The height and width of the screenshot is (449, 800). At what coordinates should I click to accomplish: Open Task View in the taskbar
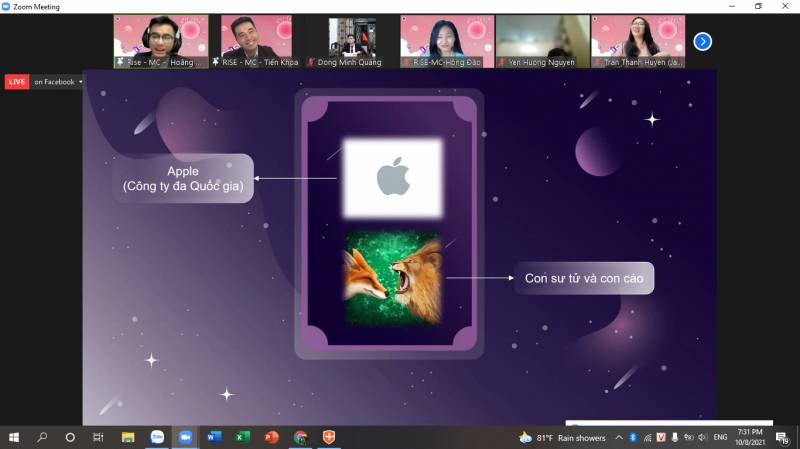pyautogui.click(x=98, y=437)
